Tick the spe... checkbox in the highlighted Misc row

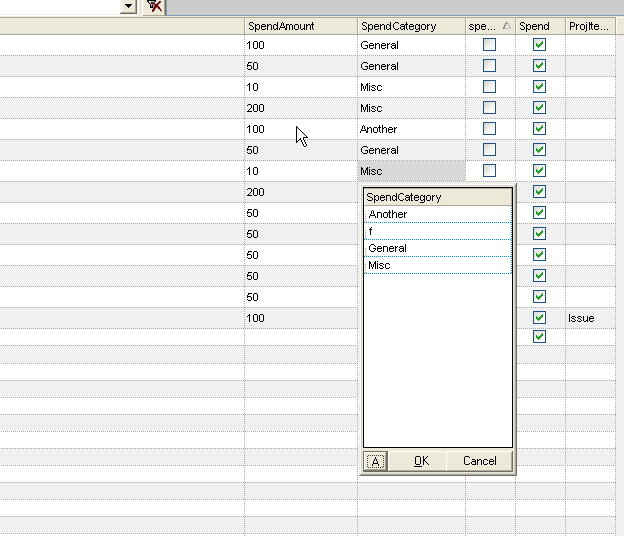489,171
